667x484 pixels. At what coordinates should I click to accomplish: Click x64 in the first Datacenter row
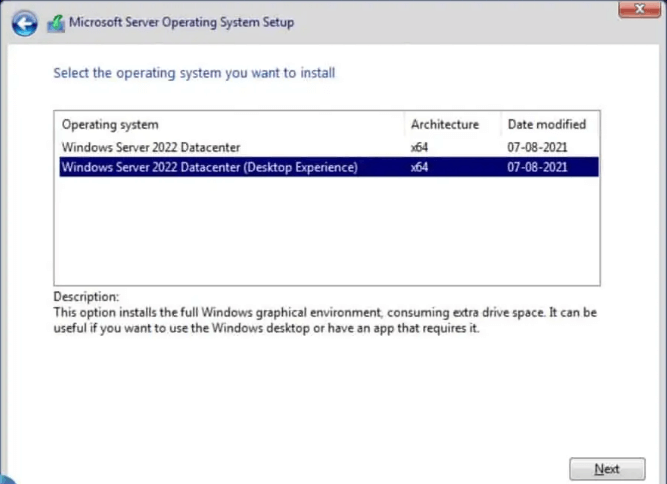click(419, 148)
